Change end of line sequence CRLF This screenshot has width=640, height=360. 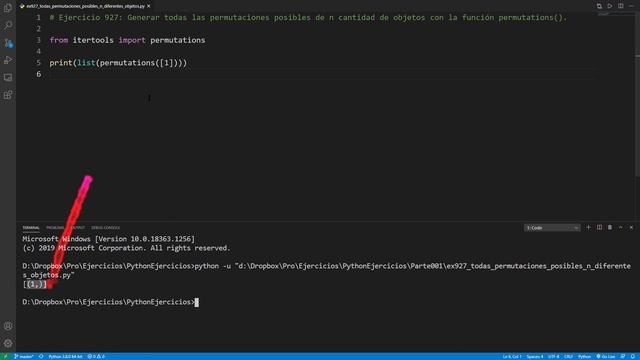click(x=569, y=356)
